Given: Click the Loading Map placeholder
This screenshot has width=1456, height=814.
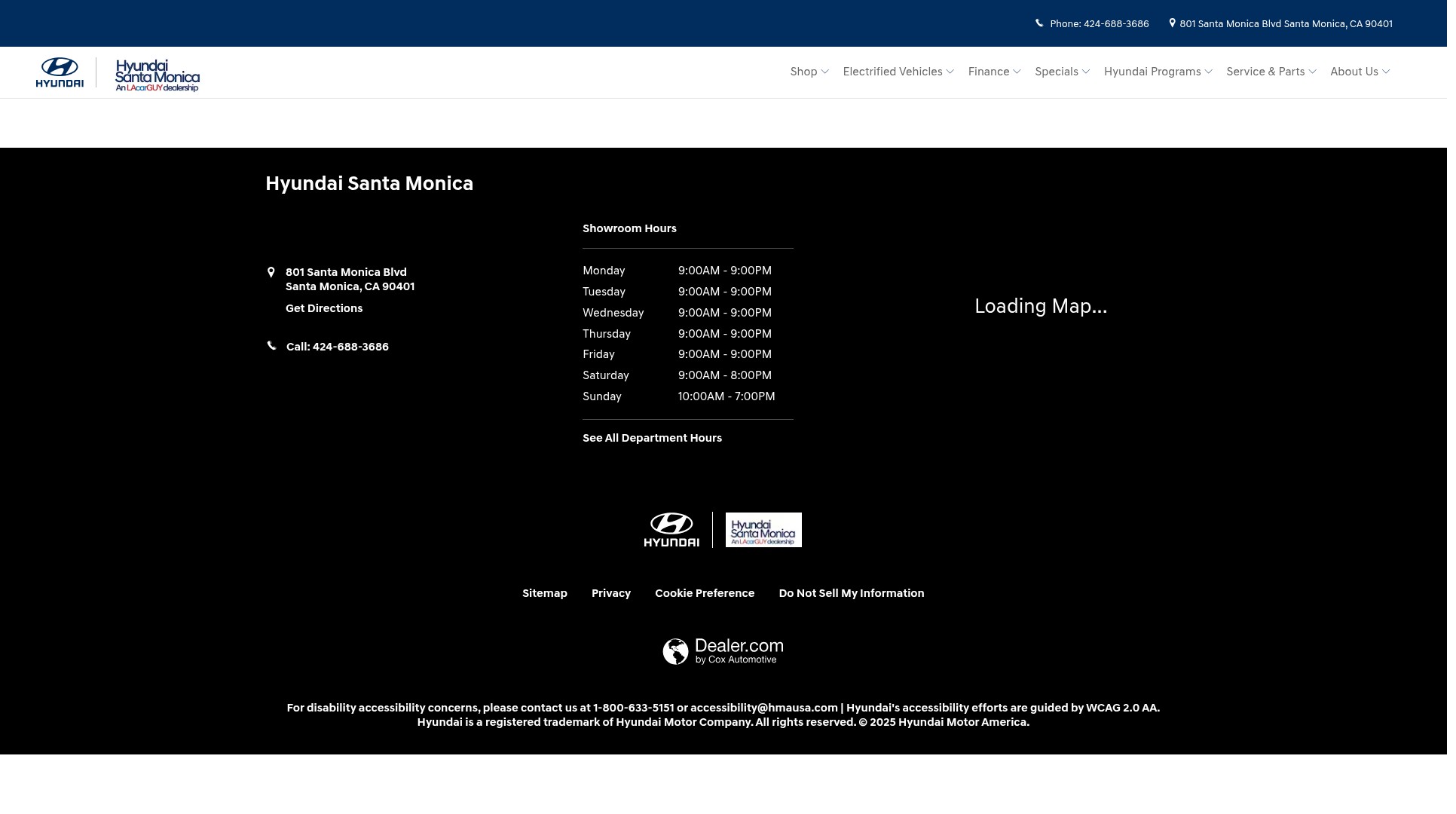Looking at the screenshot, I should click(1041, 306).
